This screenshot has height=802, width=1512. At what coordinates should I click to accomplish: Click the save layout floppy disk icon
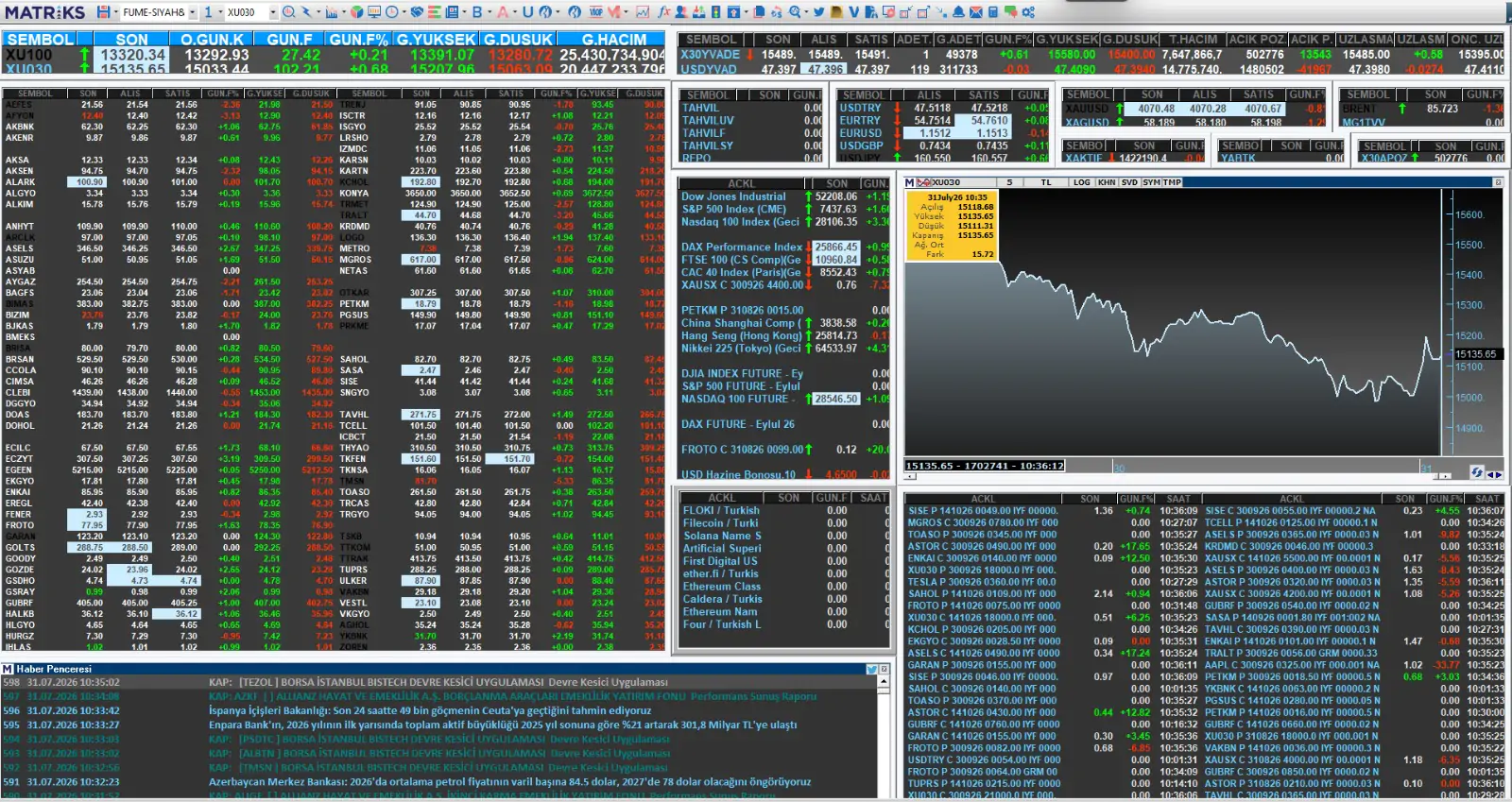(103, 12)
